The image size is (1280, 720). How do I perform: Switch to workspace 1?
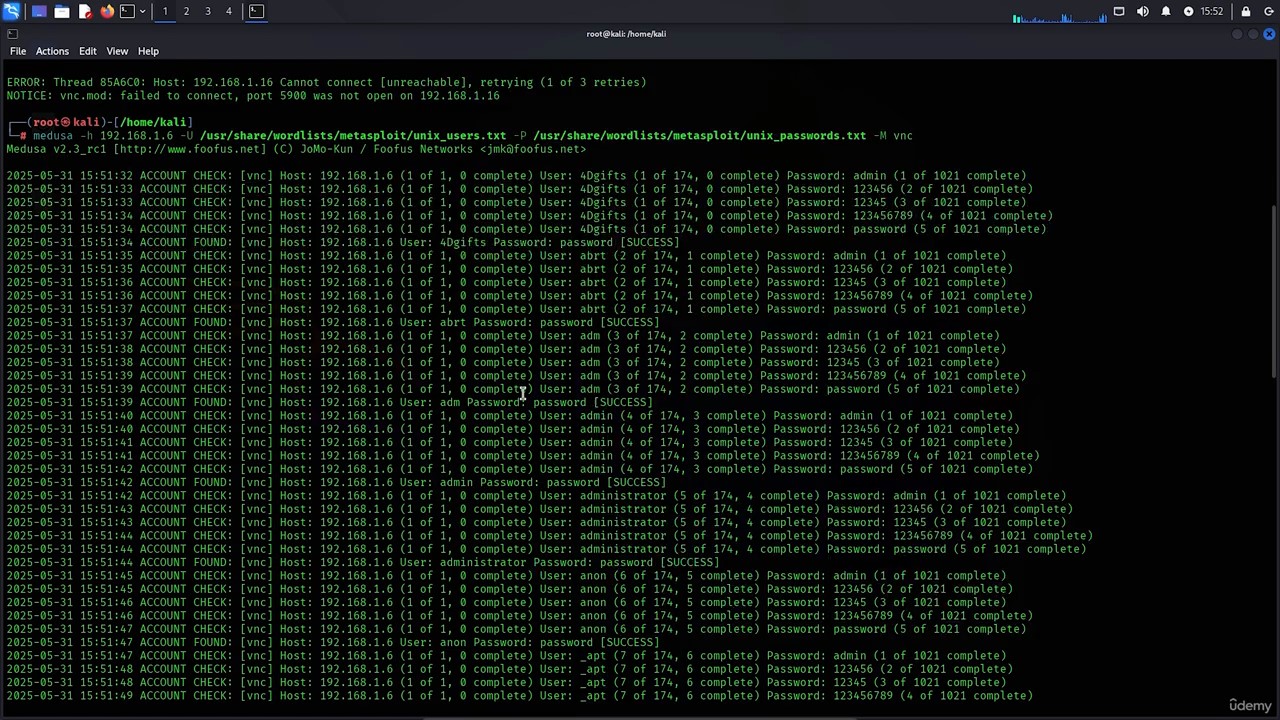pos(165,11)
